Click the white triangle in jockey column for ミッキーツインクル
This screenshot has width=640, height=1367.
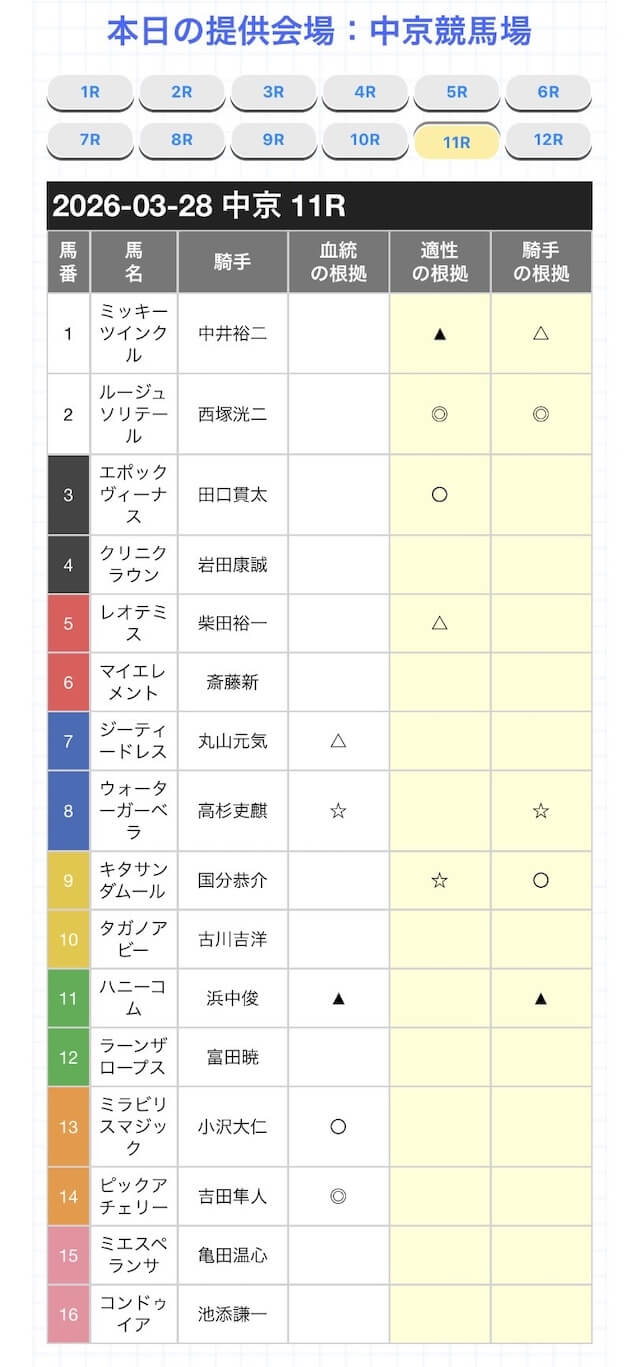pos(541,334)
